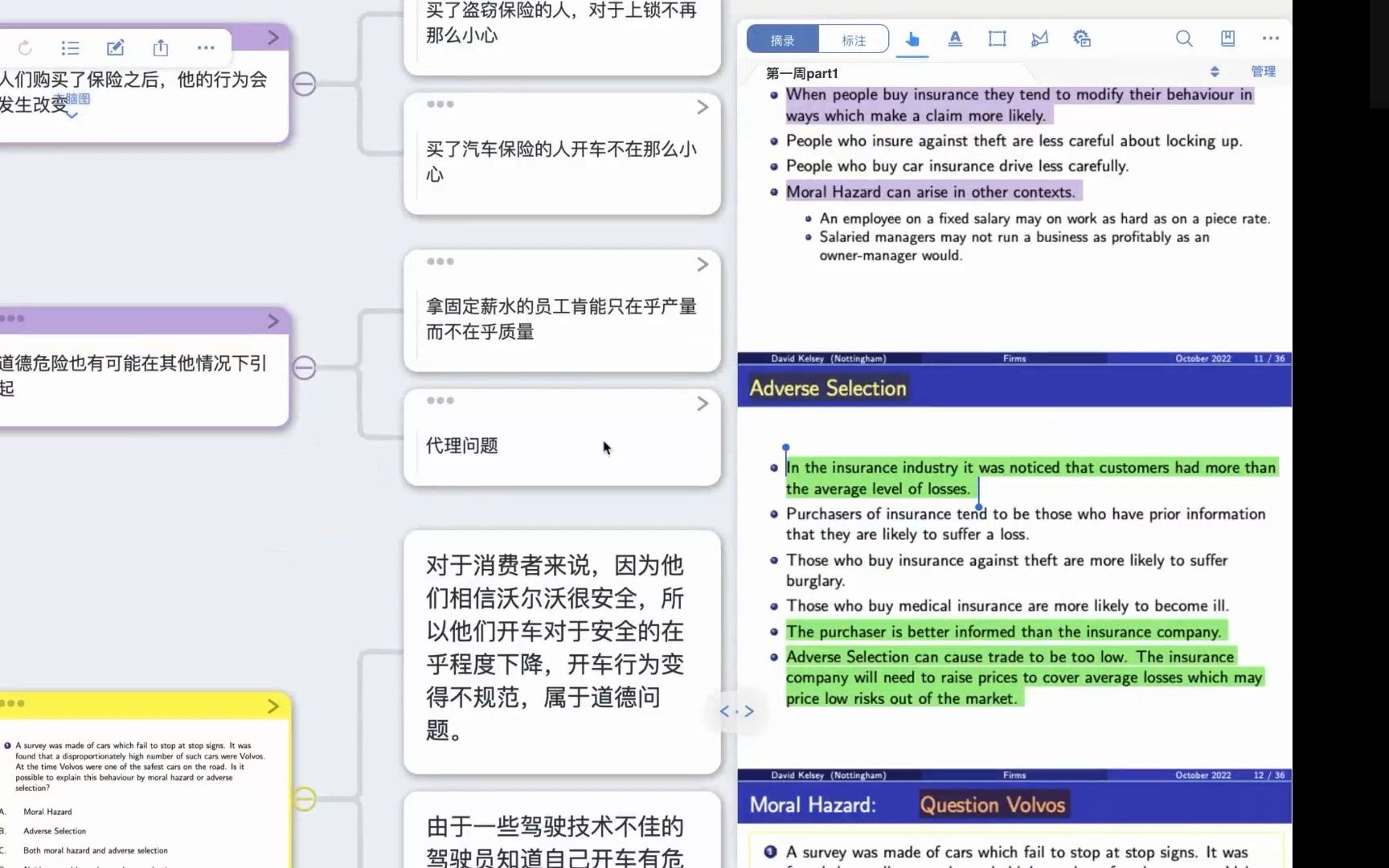
Task: Click the 'Moral Hazard:' slide heading
Action: [813, 805]
